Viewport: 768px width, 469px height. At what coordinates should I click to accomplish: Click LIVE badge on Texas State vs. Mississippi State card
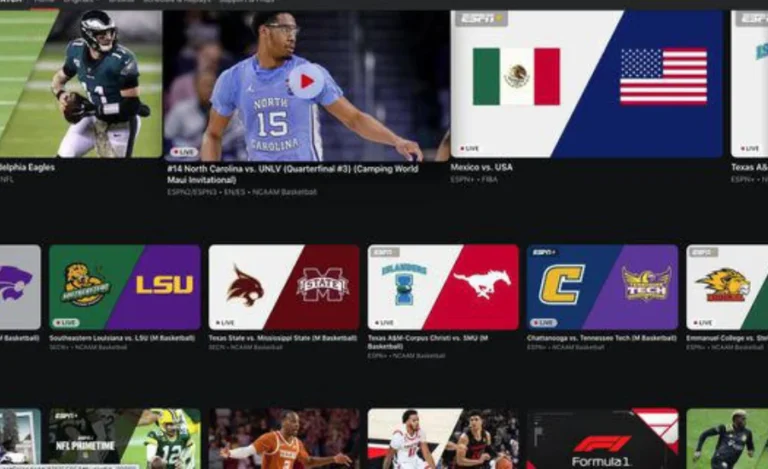225,323
